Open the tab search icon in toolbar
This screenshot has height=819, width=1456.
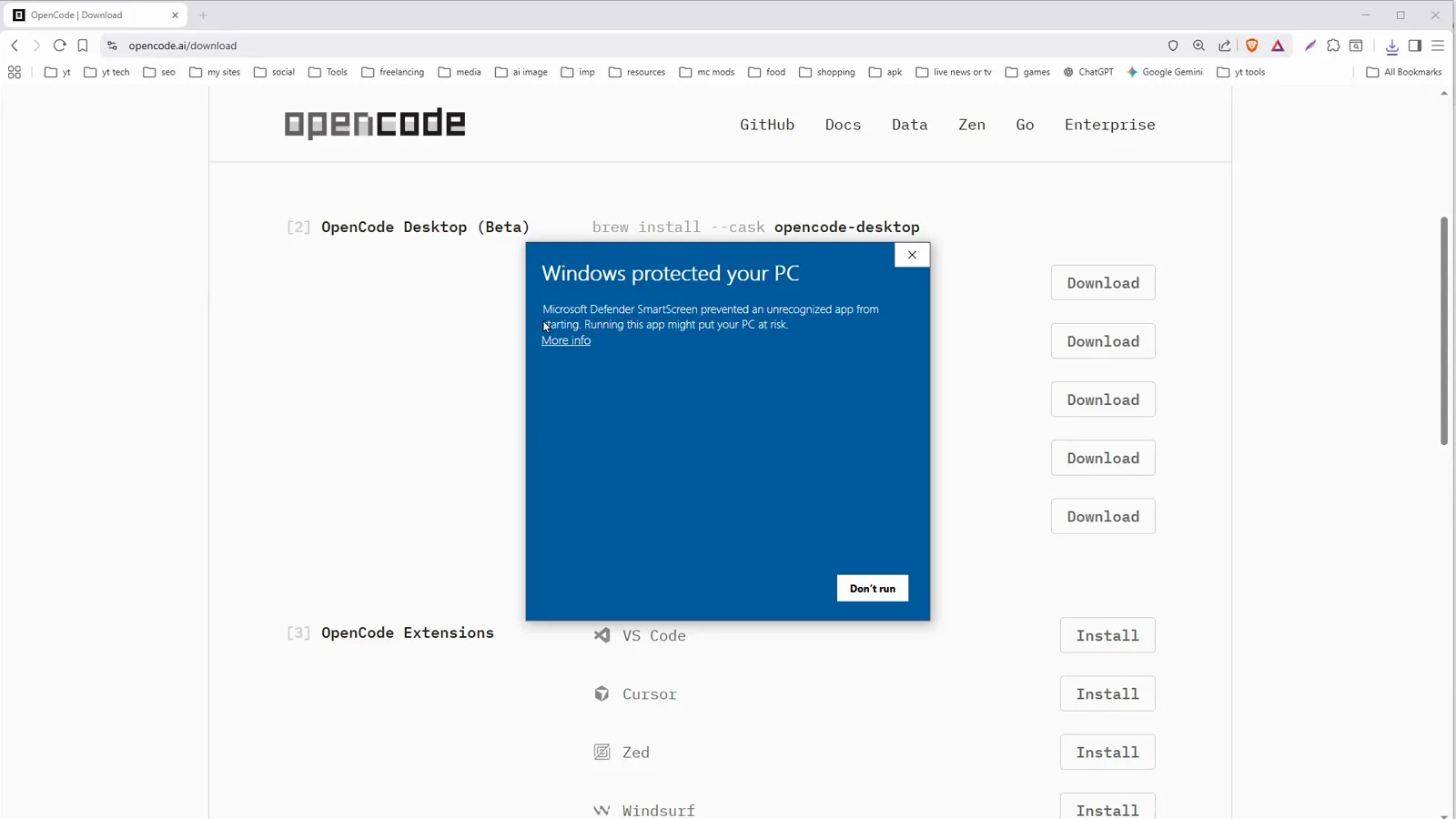pos(1356,45)
